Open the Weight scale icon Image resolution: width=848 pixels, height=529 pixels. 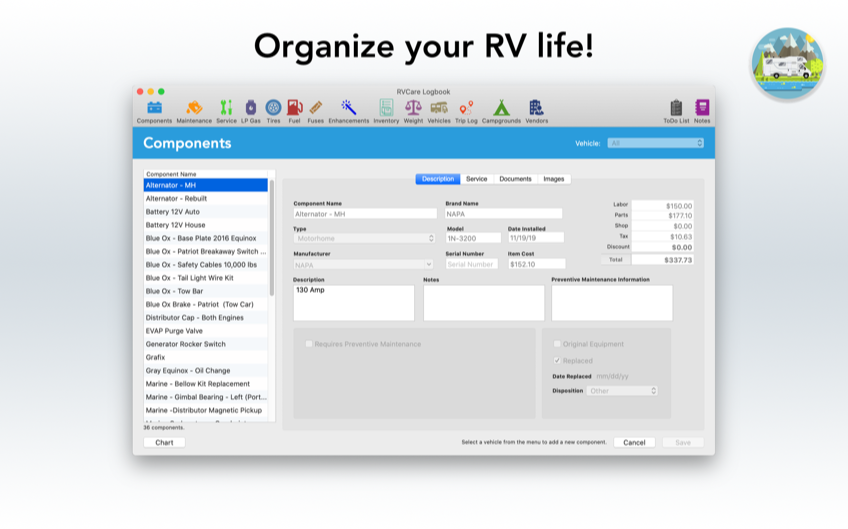pyautogui.click(x=413, y=108)
